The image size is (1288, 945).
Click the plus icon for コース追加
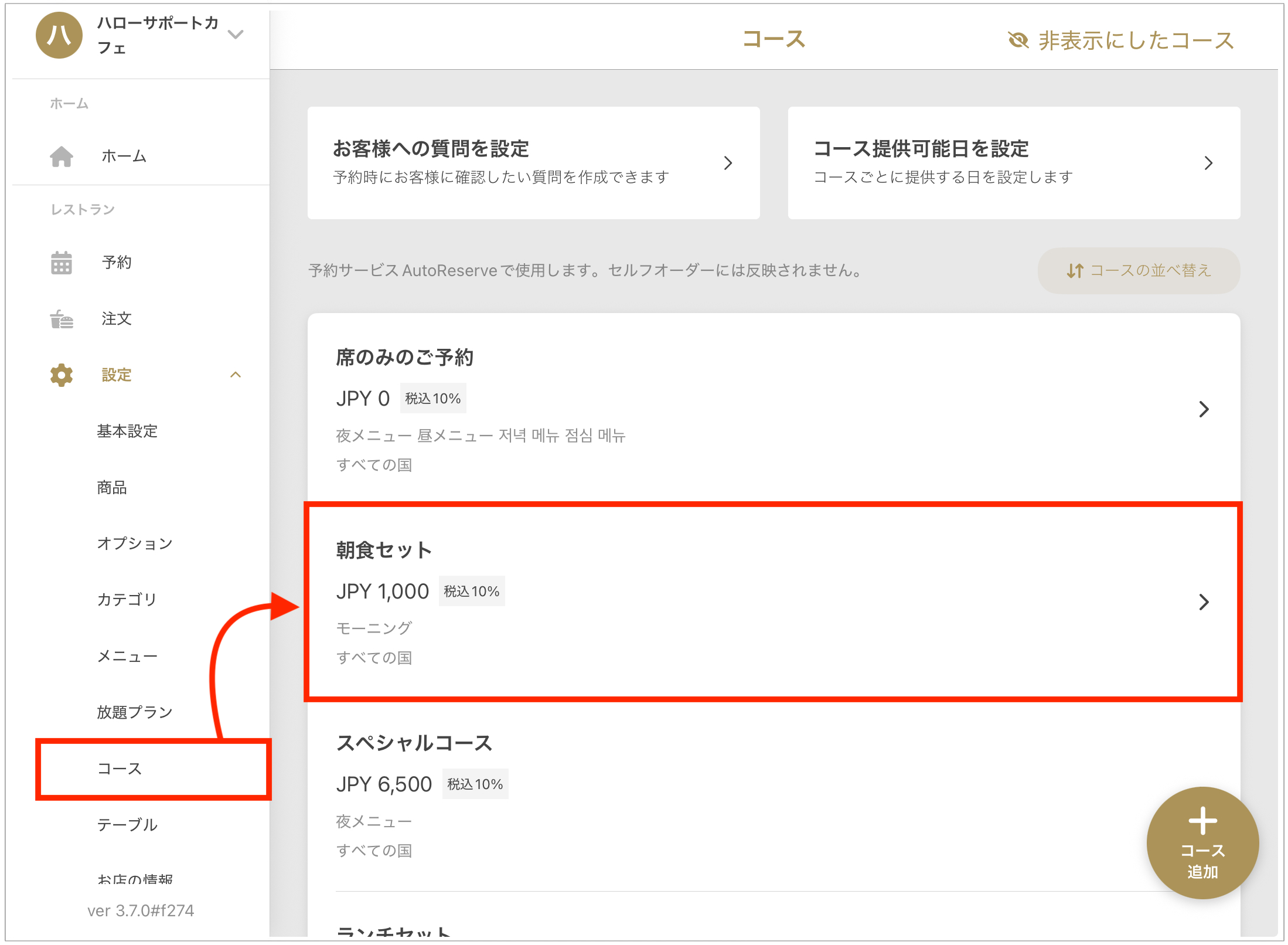pos(1202,821)
